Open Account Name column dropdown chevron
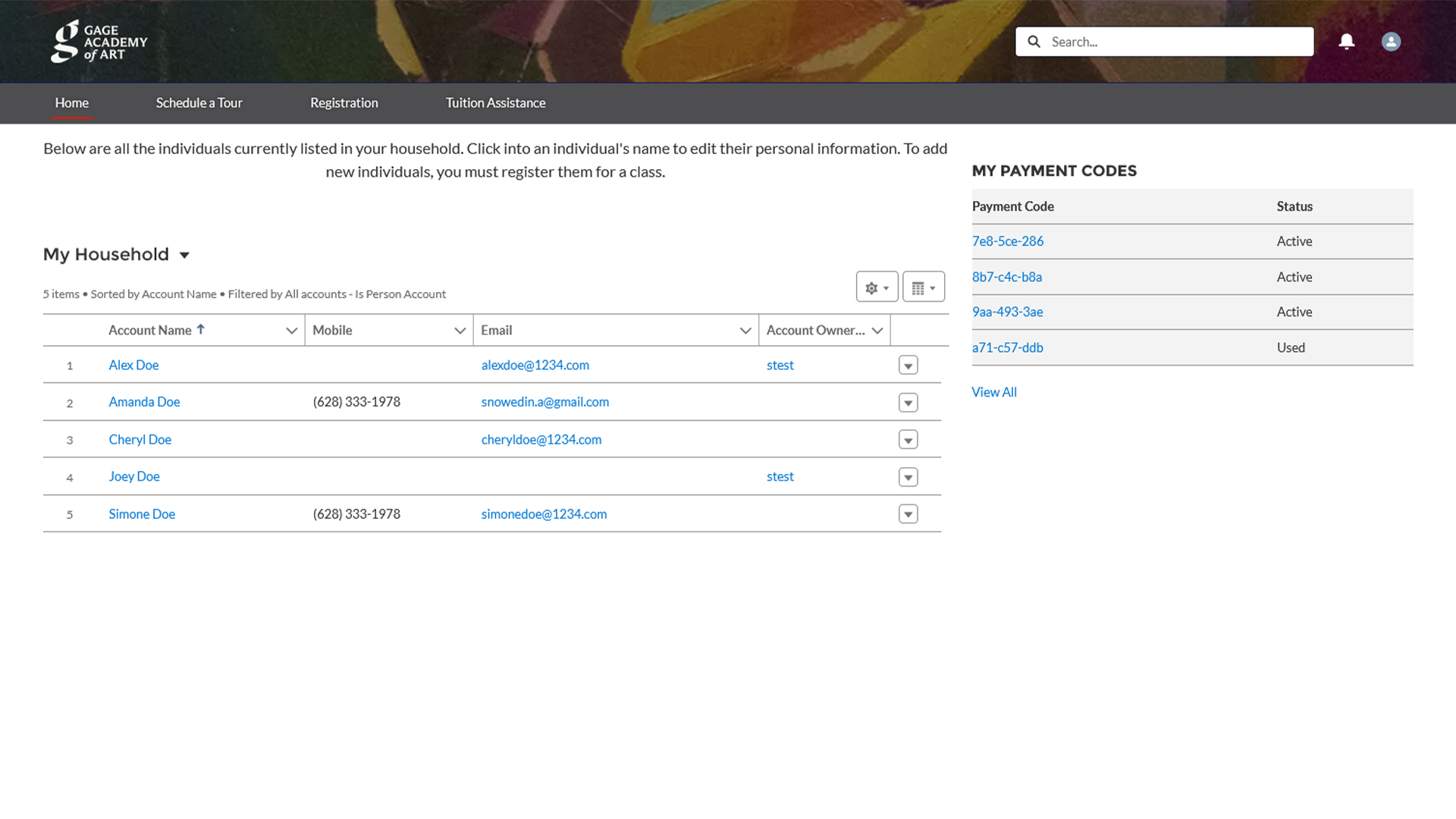The height and width of the screenshot is (819, 1456). [291, 331]
